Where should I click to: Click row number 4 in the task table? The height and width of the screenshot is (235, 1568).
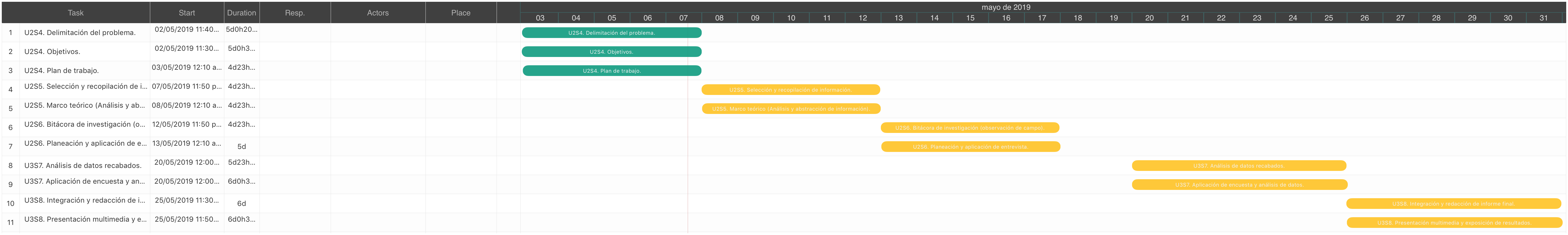click(10, 90)
